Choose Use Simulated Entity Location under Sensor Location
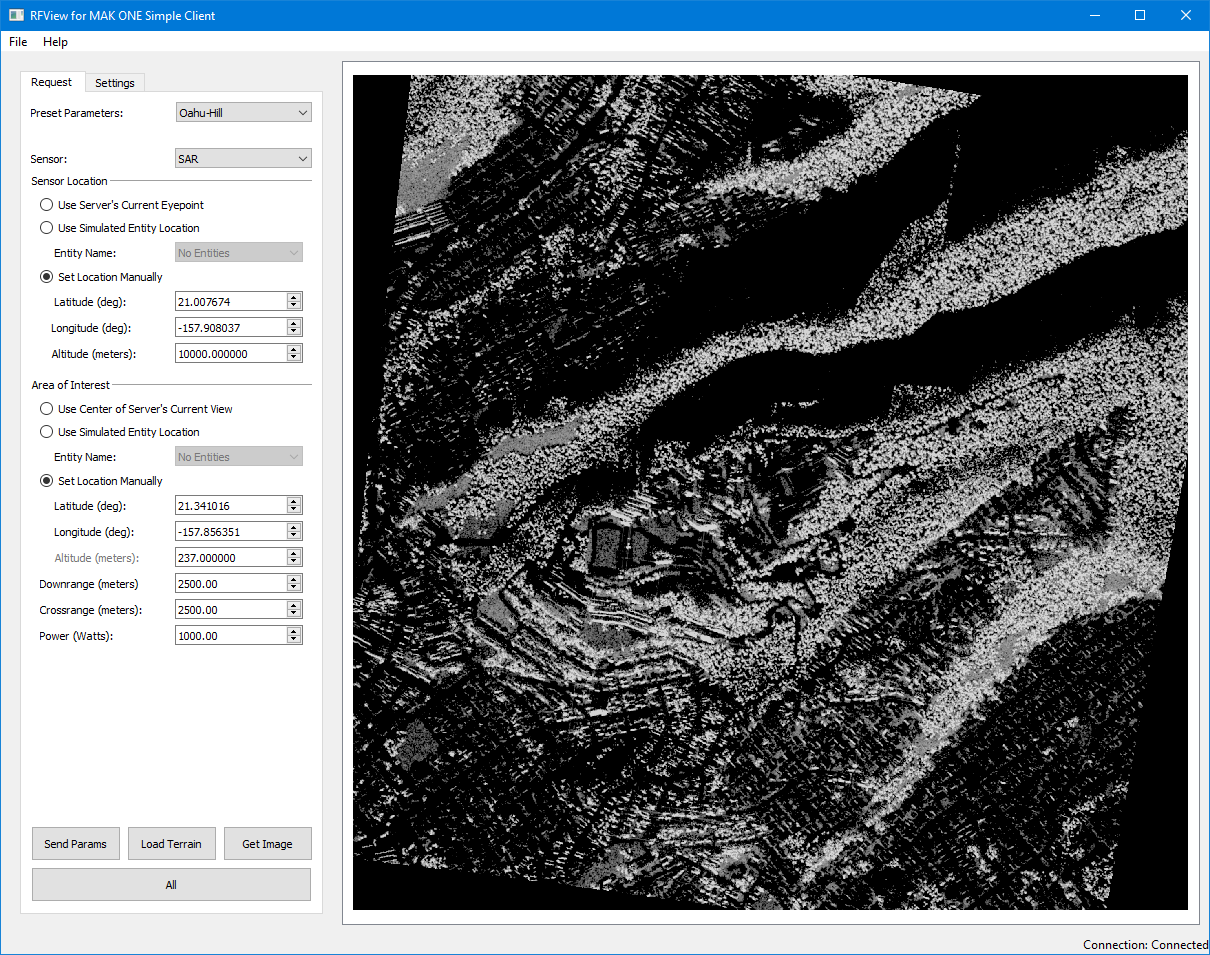This screenshot has height=955, width=1210. (x=47, y=228)
